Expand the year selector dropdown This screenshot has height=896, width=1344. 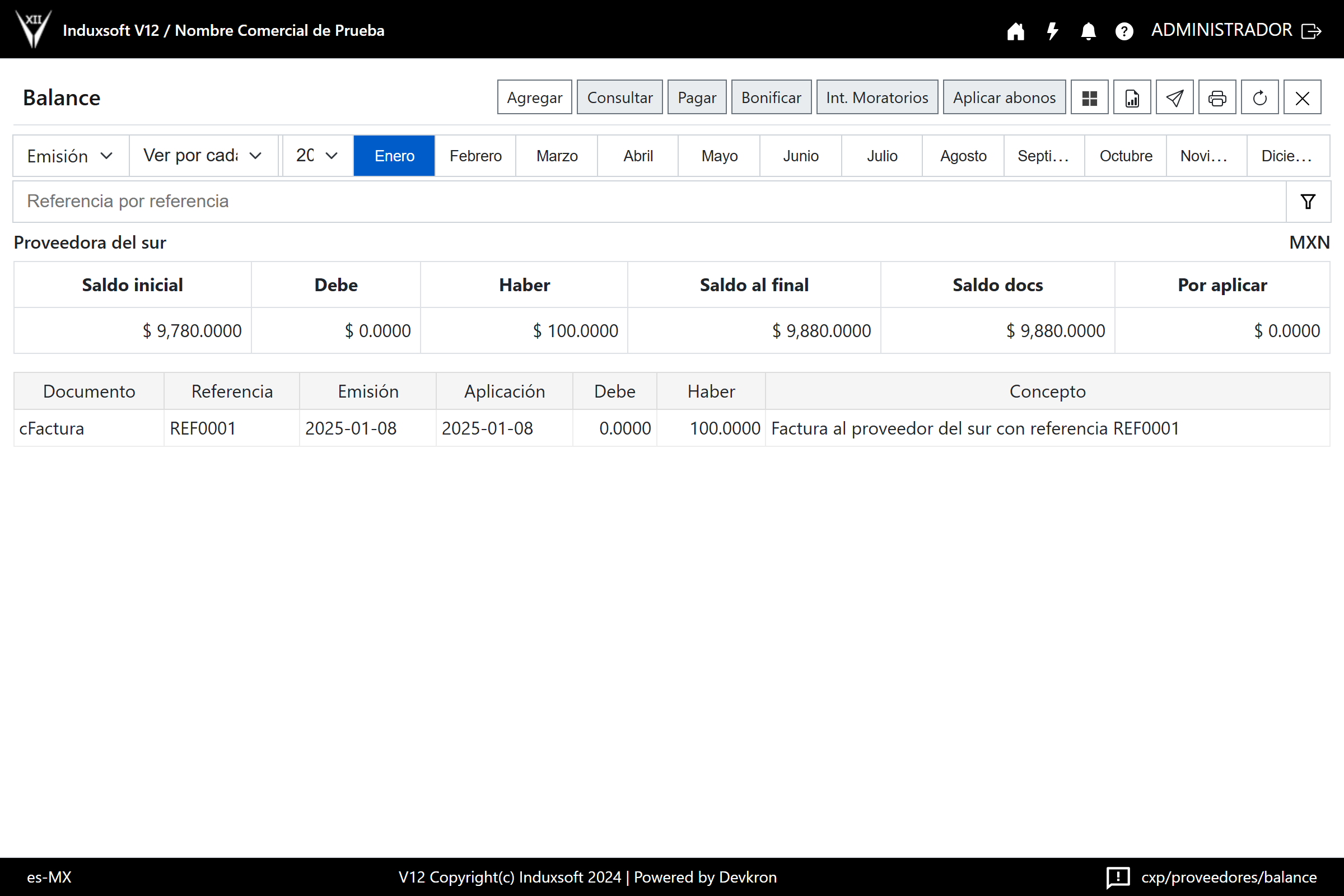[x=317, y=156]
